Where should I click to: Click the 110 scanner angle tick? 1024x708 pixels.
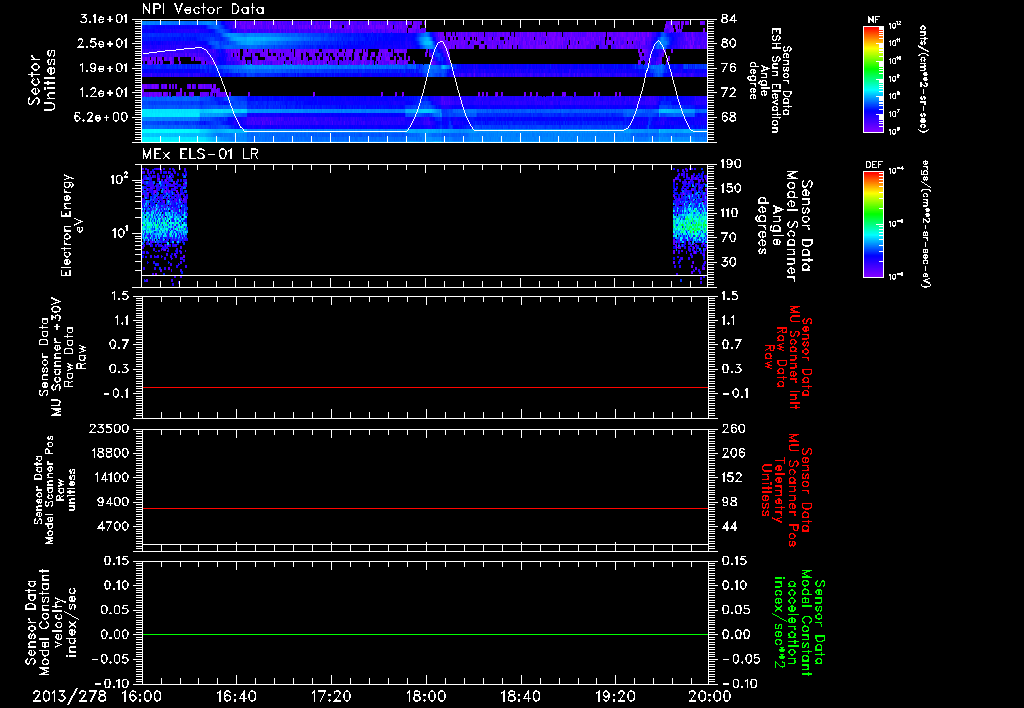(731, 213)
